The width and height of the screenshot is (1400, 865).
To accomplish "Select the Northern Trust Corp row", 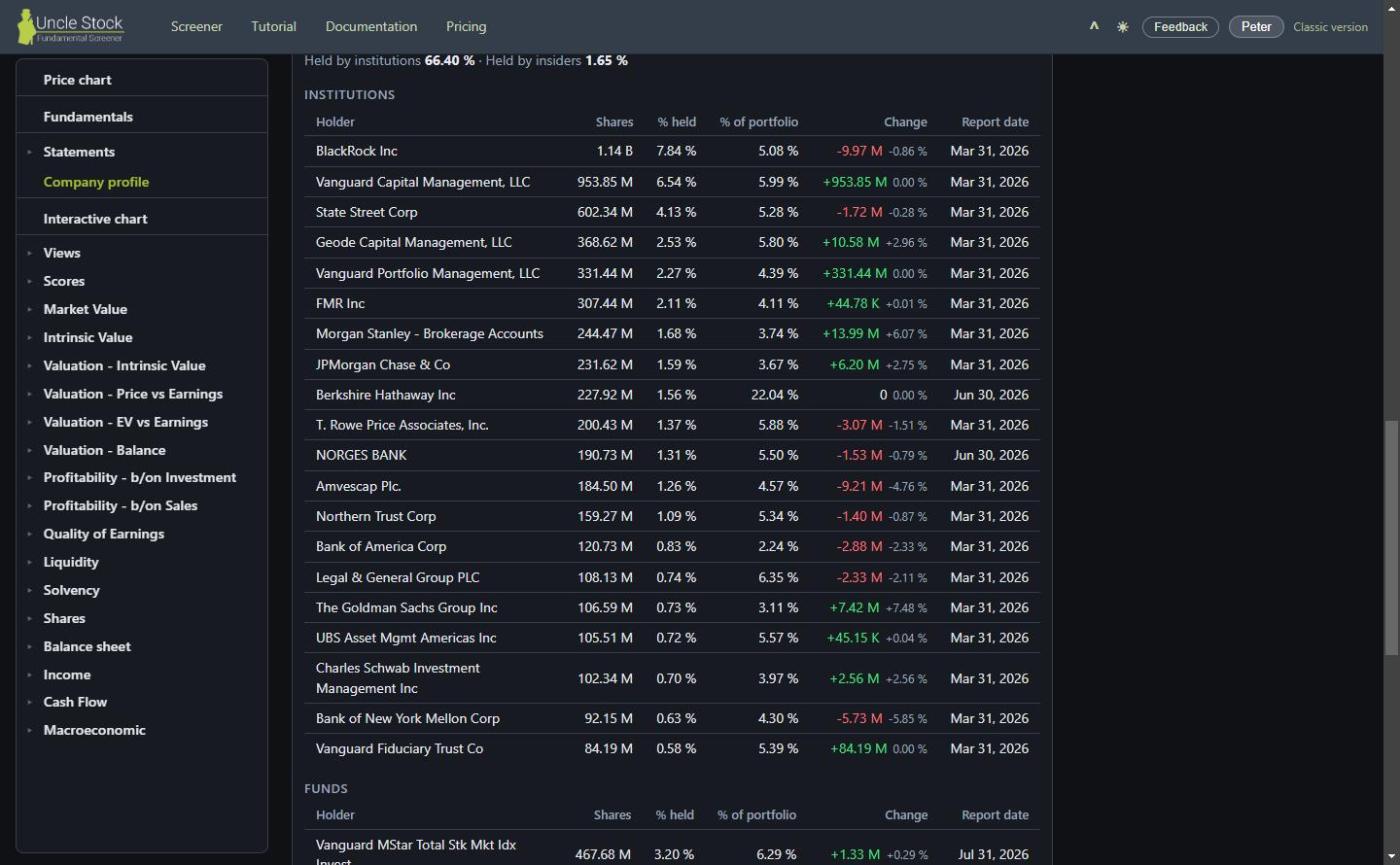I will point(672,516).
